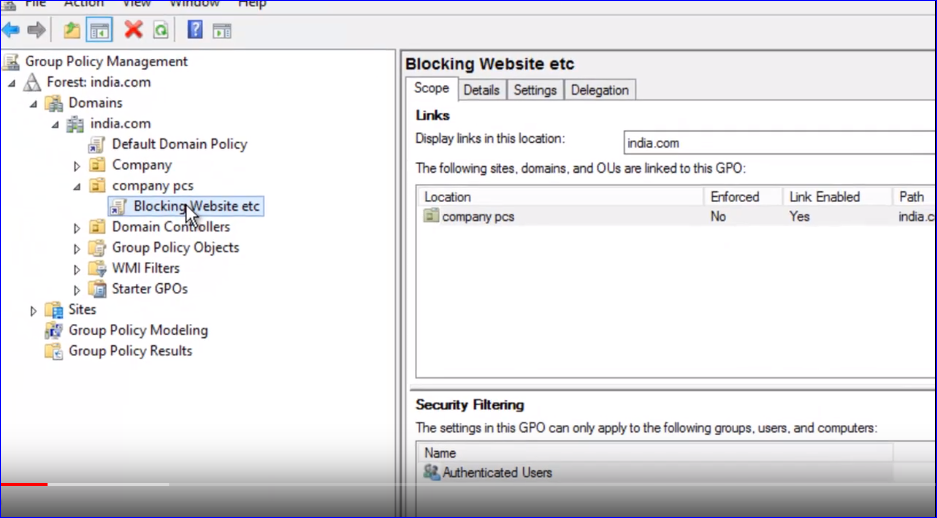This screenshot has height=518, width=937.
Task: Expand the WMI Filters node
Action: (x=76, y=269)
